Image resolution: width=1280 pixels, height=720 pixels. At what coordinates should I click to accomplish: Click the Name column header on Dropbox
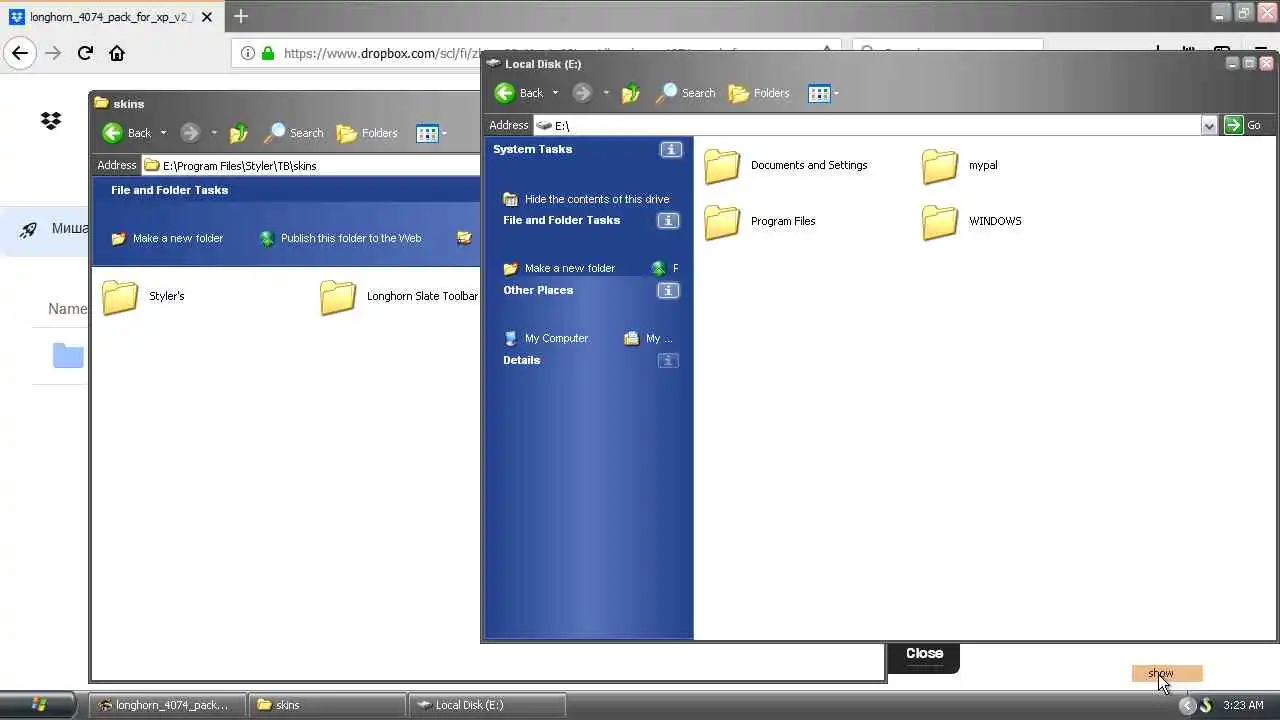click(x=67, y=309)
